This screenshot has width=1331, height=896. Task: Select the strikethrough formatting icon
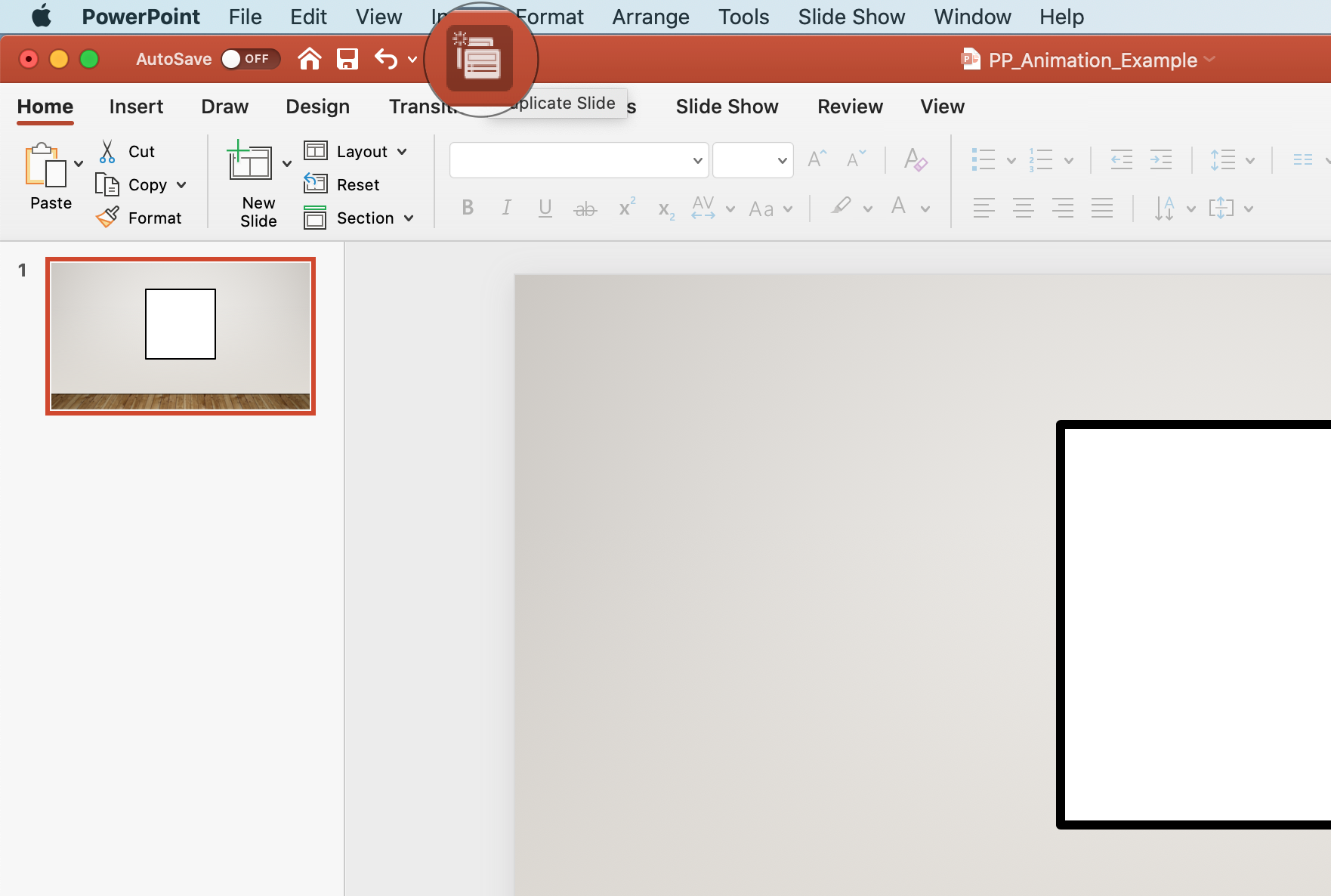click(x=585, y=209)
